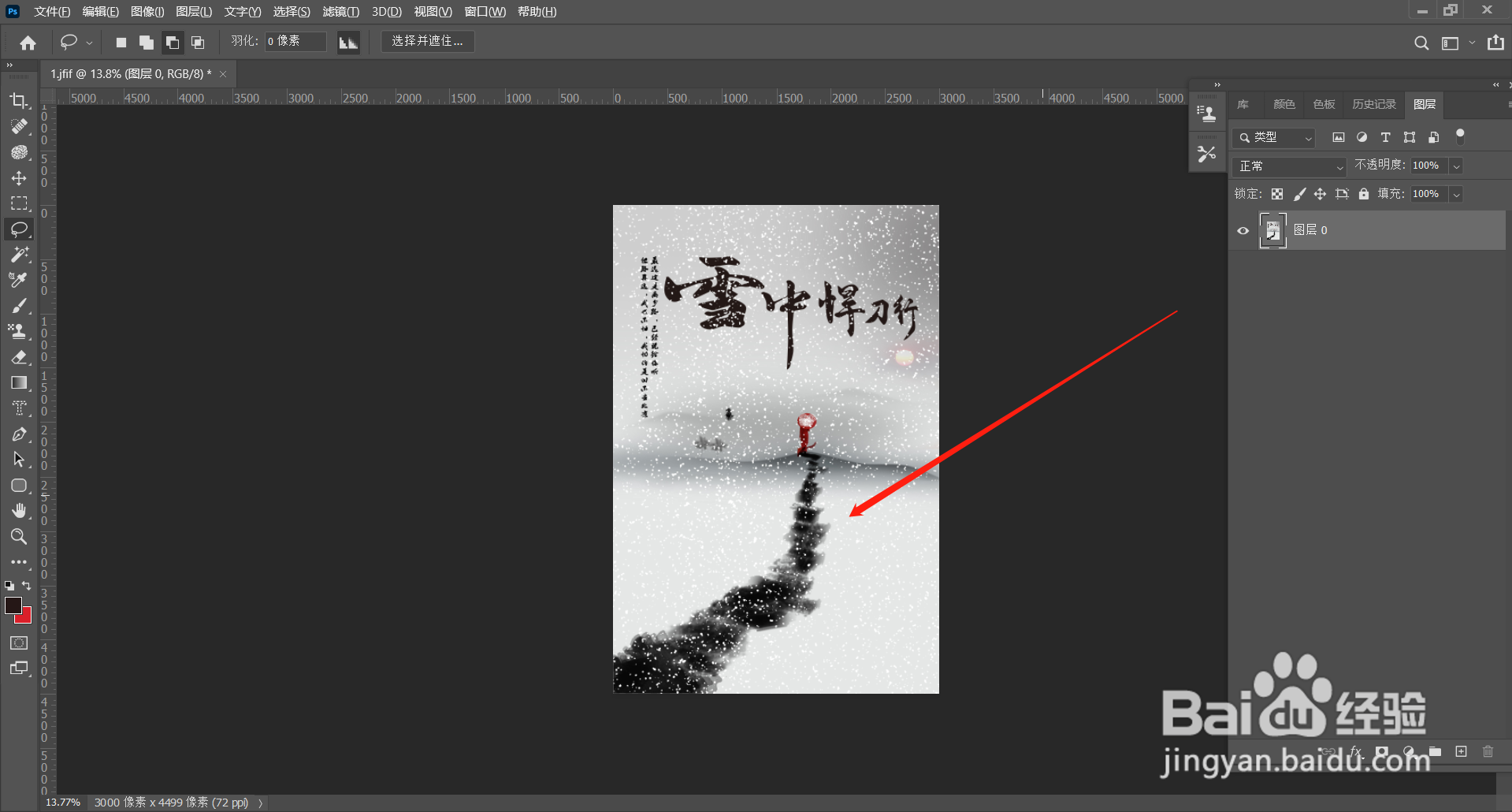Open the 填充 fill slider arrow

tap(1456, 194)
